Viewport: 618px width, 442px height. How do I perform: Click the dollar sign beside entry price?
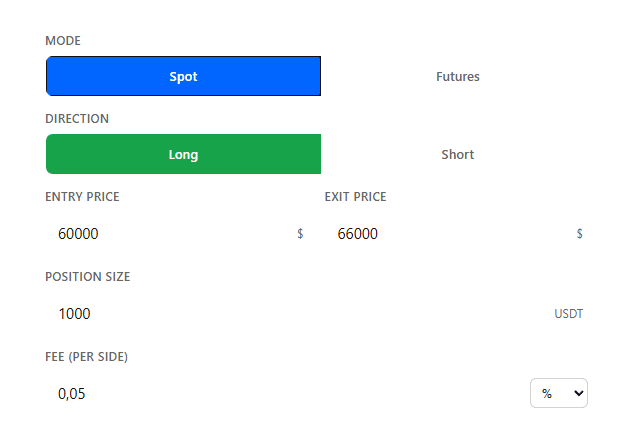[x=300, y=234]
